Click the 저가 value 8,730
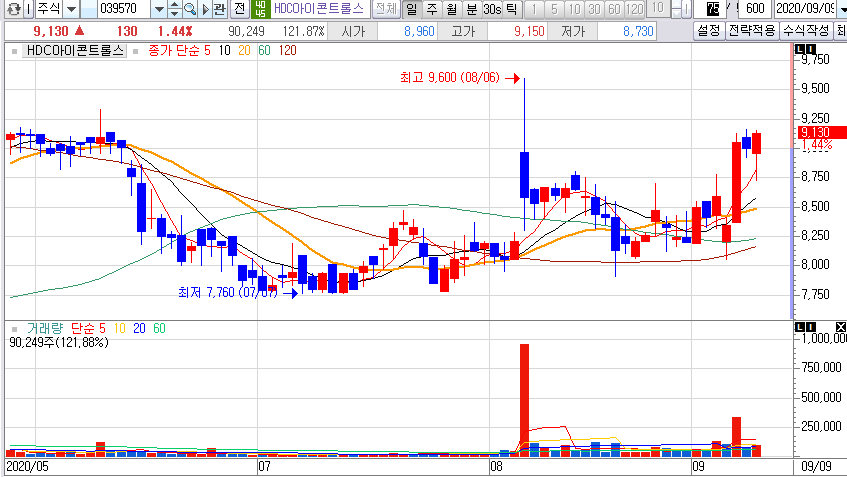 [x=638, y=31]
